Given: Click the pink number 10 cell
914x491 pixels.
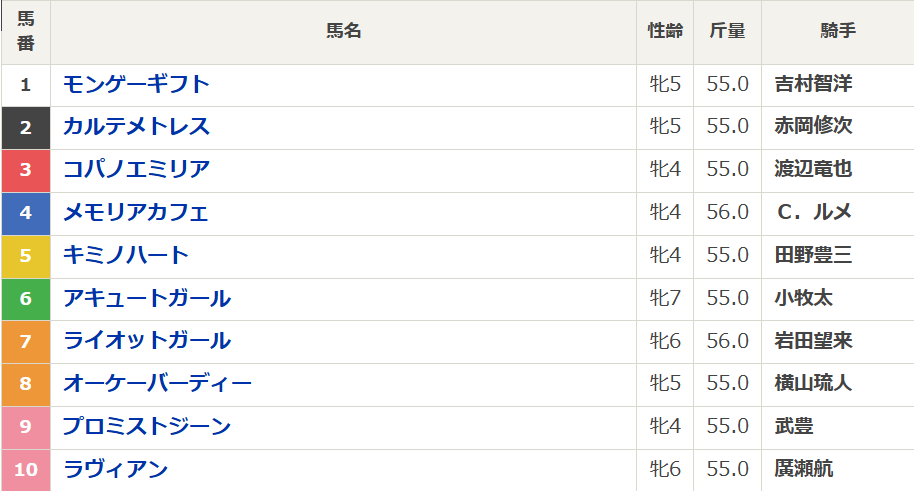Looking at the screenshot, I should pos(26,469).
